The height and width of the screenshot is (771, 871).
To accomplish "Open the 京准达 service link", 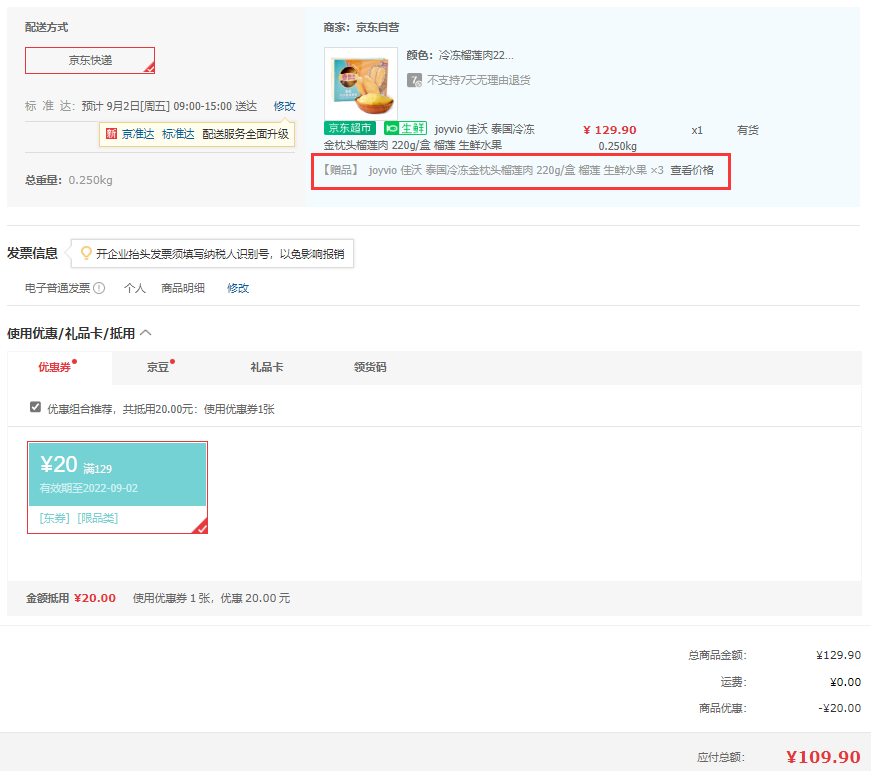I will pos(138,134).
